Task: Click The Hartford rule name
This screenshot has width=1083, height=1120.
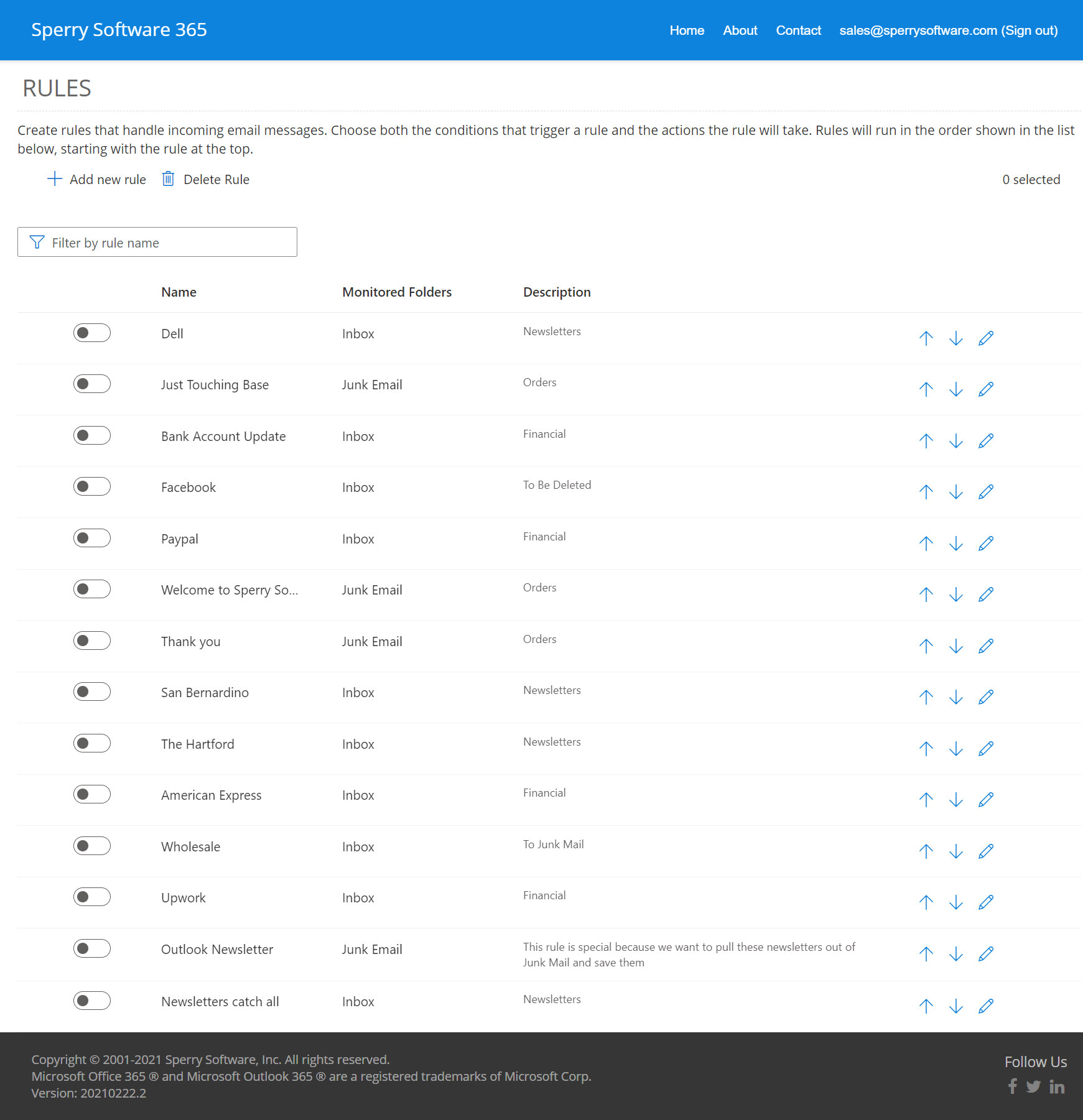Action: point(198,744)
